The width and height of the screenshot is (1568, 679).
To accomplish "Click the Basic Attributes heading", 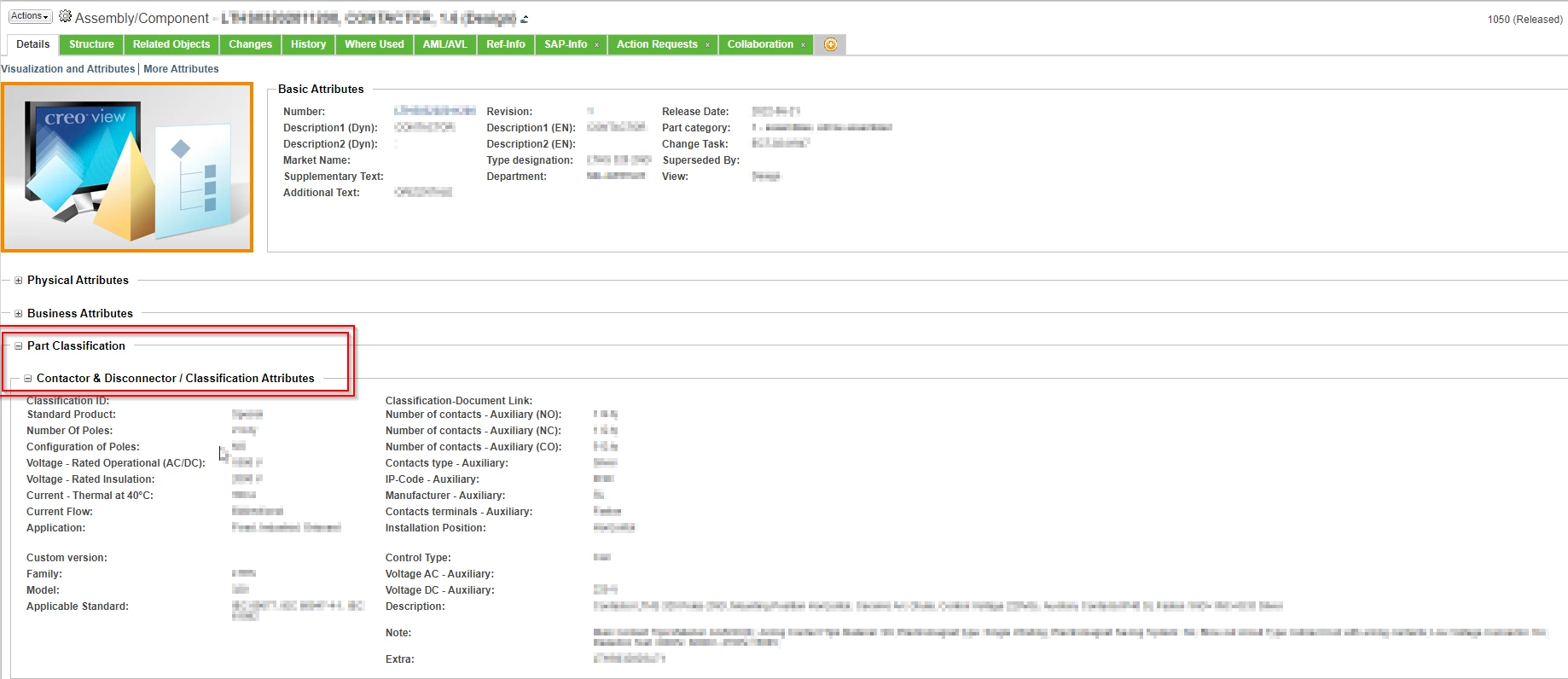I will click(x=321, y=89).
